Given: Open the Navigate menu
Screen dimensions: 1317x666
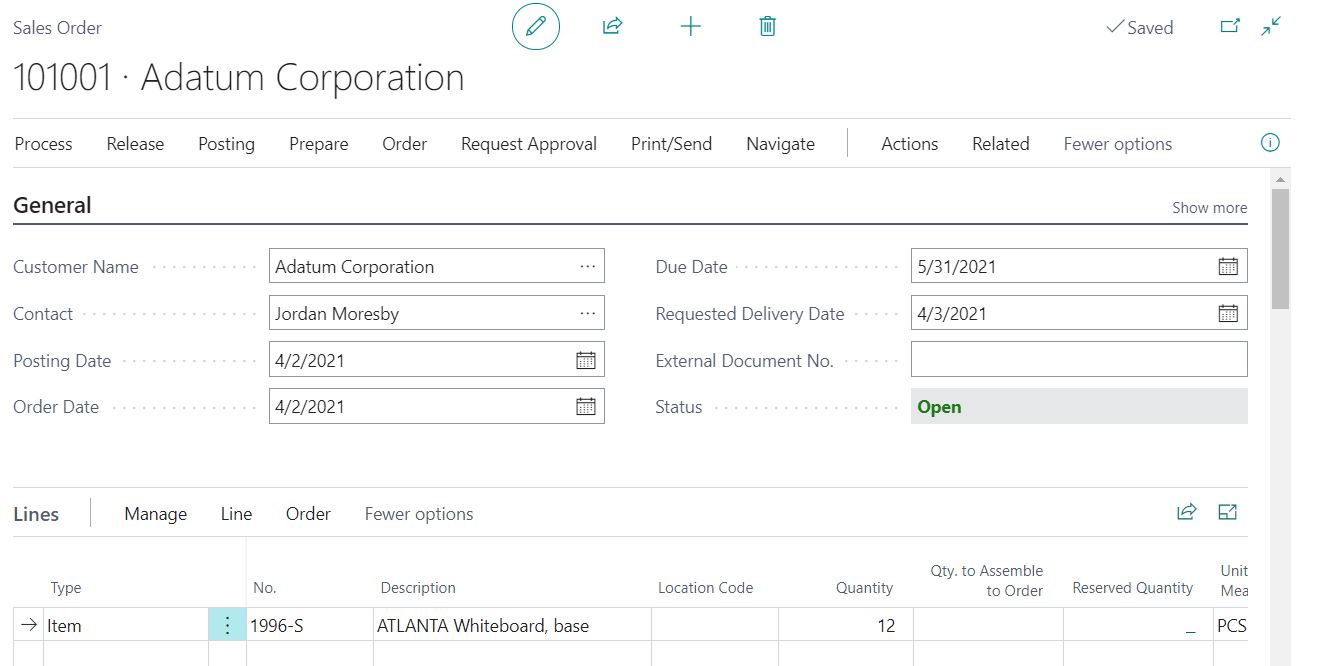Looking at the screenshot, I should (781, 144).
